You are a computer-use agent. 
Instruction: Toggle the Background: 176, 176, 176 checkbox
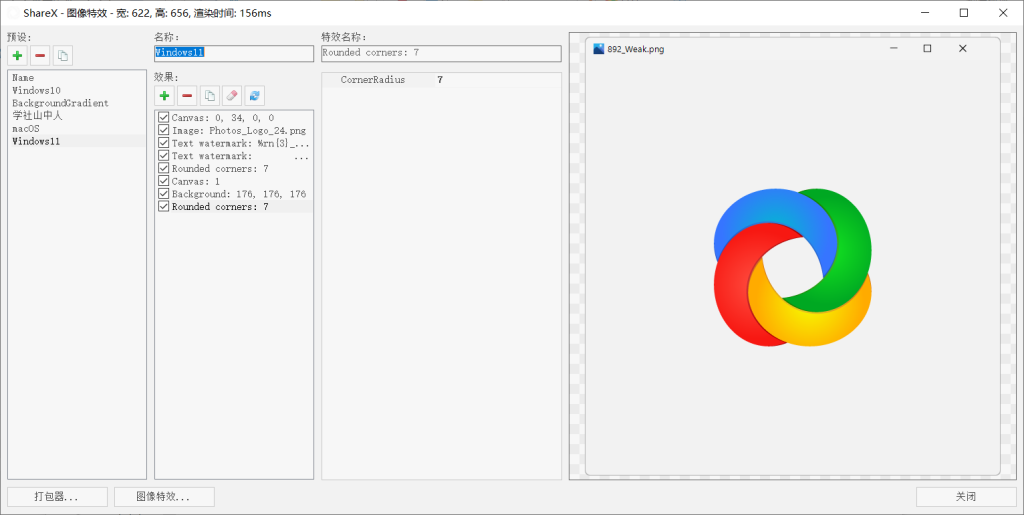click(x=164, y=194)
